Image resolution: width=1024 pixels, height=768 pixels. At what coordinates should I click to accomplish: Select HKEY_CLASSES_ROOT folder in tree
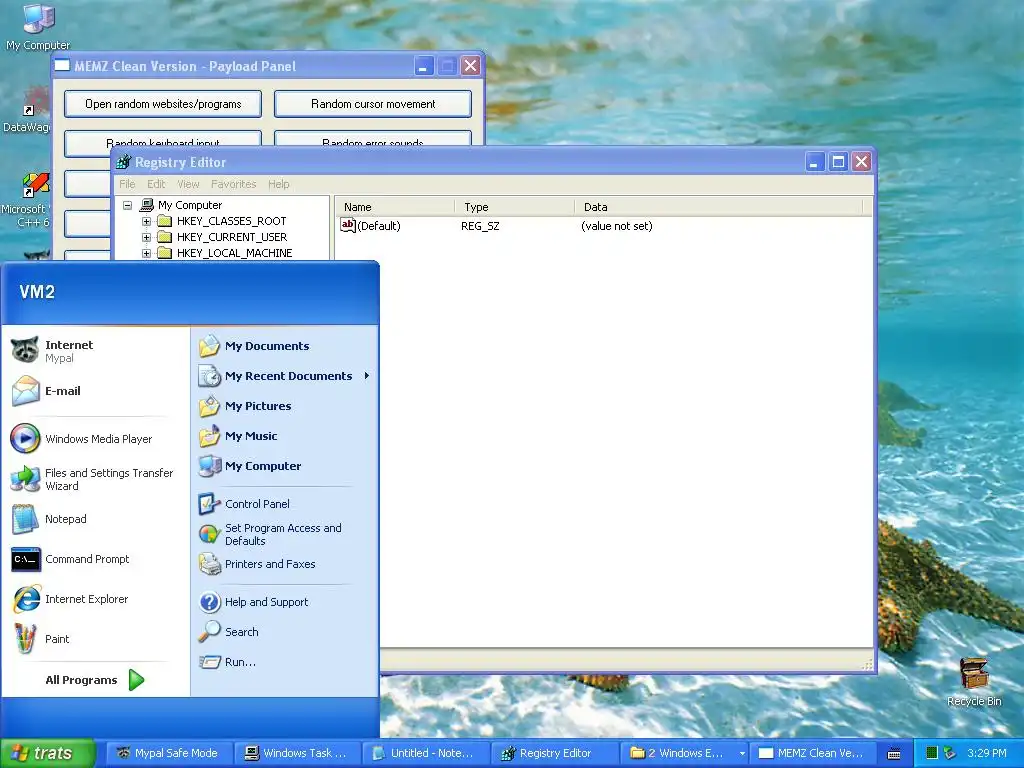pyautogui.click(x=231, y=221)
